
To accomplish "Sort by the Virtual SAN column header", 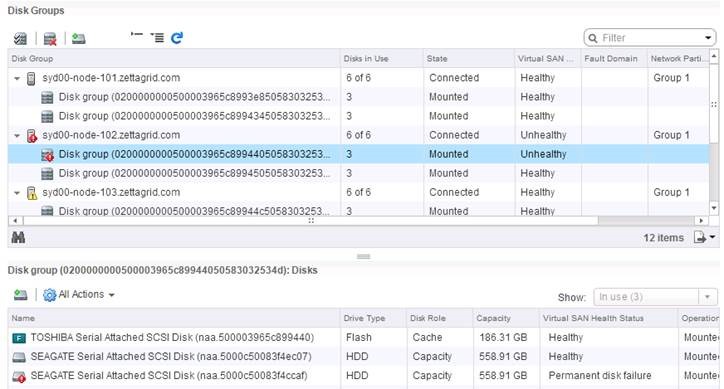I will pos(547,59).
